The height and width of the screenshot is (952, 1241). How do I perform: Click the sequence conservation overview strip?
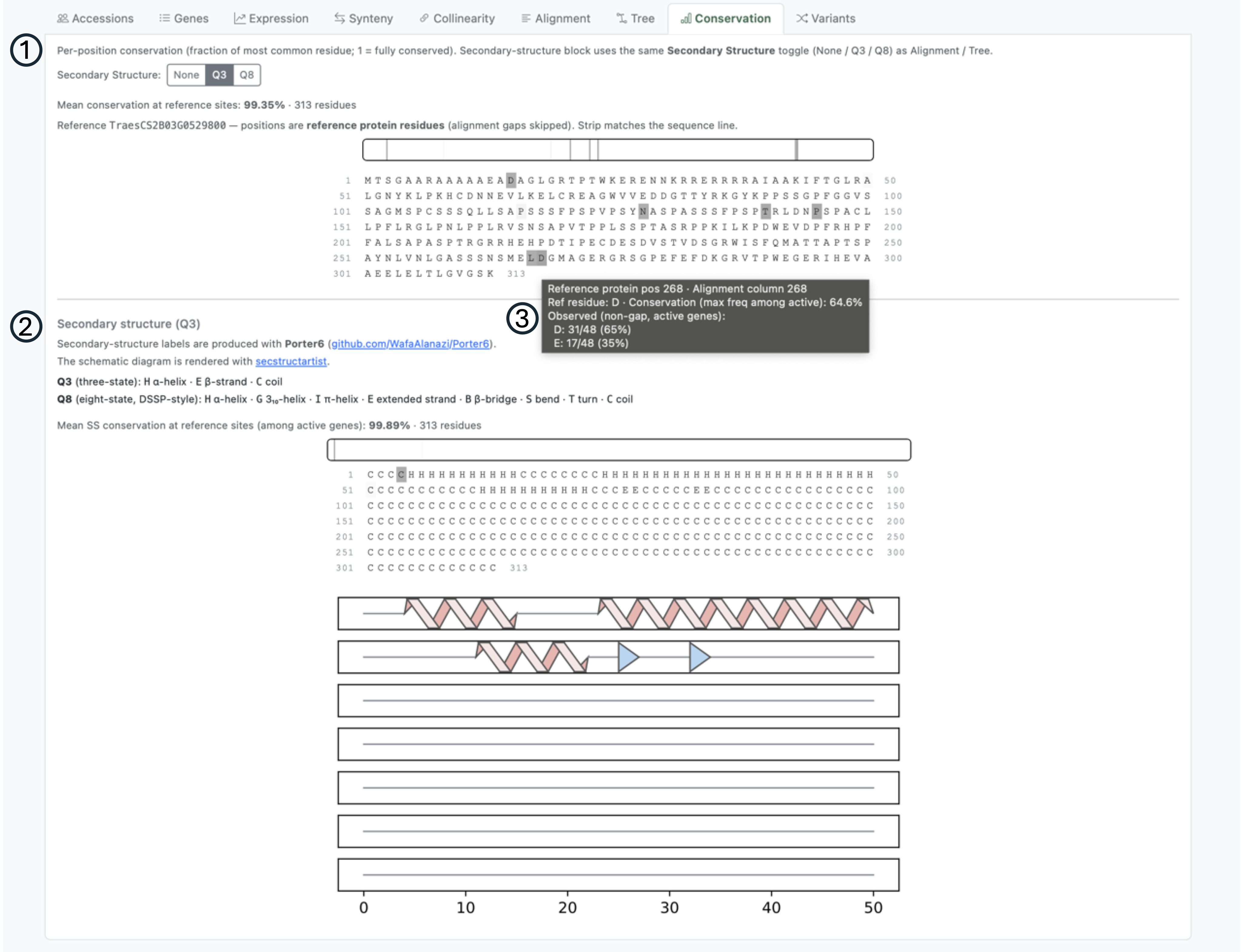(618, 149)
